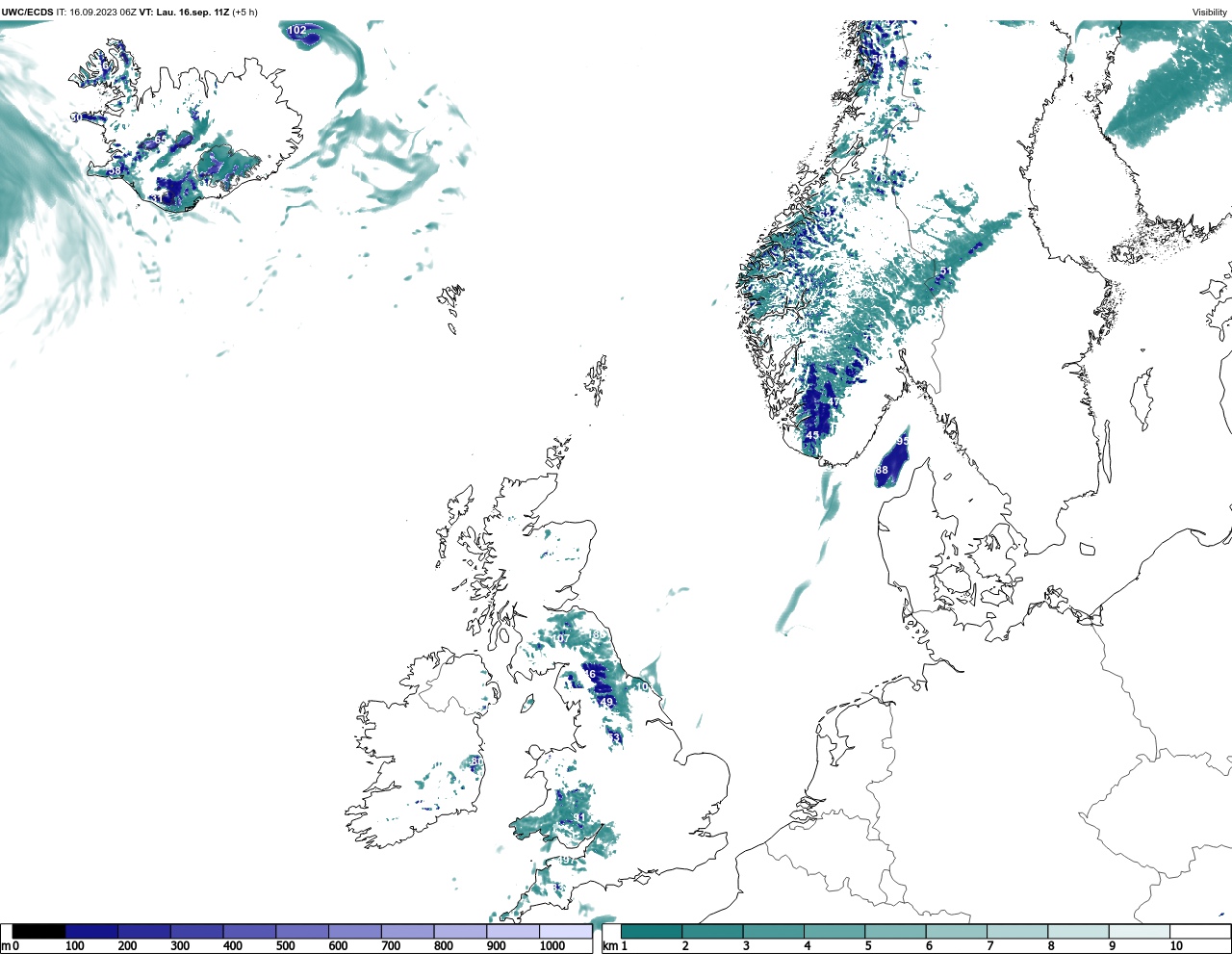Click the '97' value in southwest England

pos(566,860)
